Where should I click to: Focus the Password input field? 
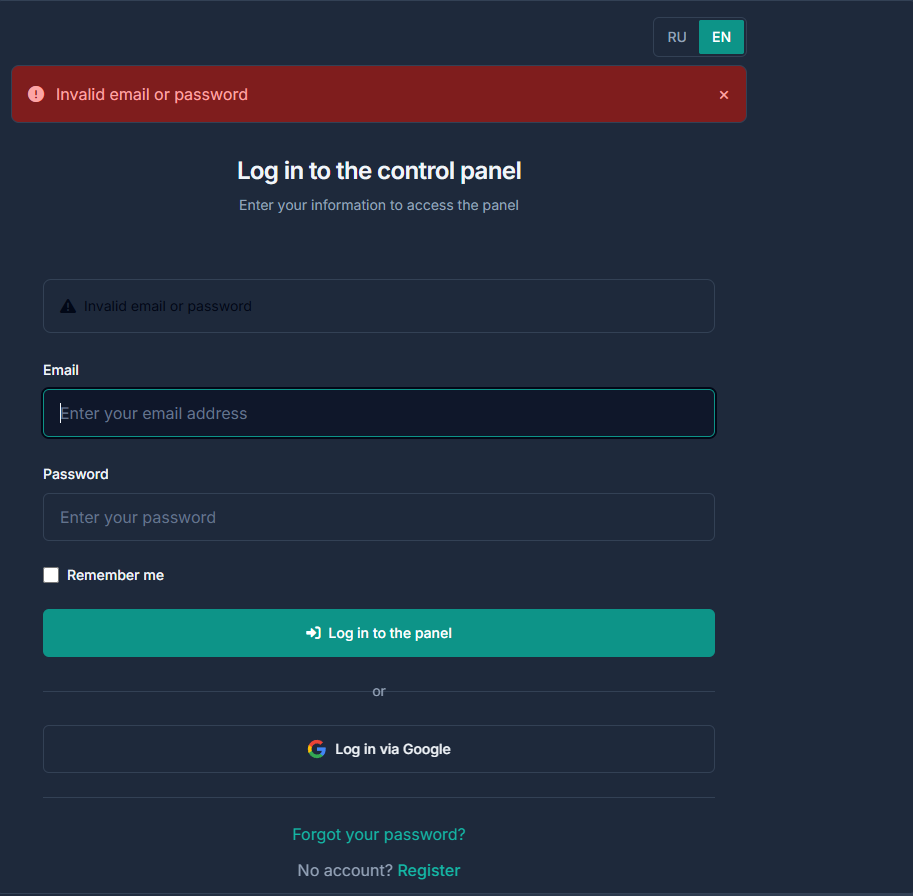tap(379, 517)
